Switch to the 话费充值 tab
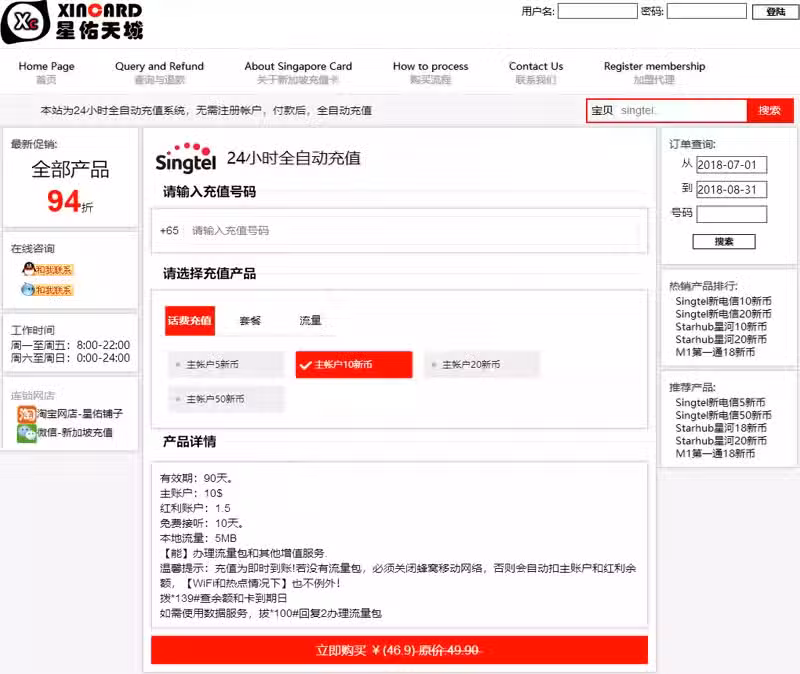This screenshot has width=800, height=674. (190, 320)
